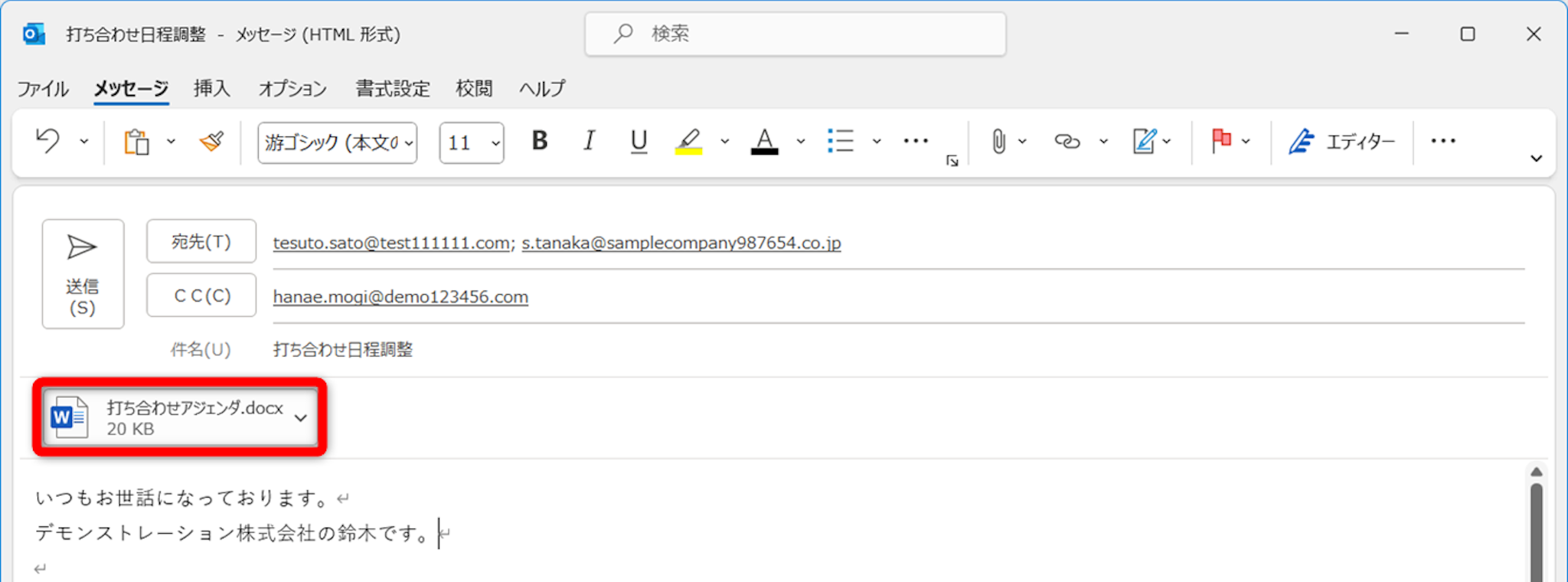Expand the 打ち合わせアジェンダ.docx attachment dropdown arrow
This screenshot has height=582, width=1568.
pyautogui.click(x=301, y=418)
